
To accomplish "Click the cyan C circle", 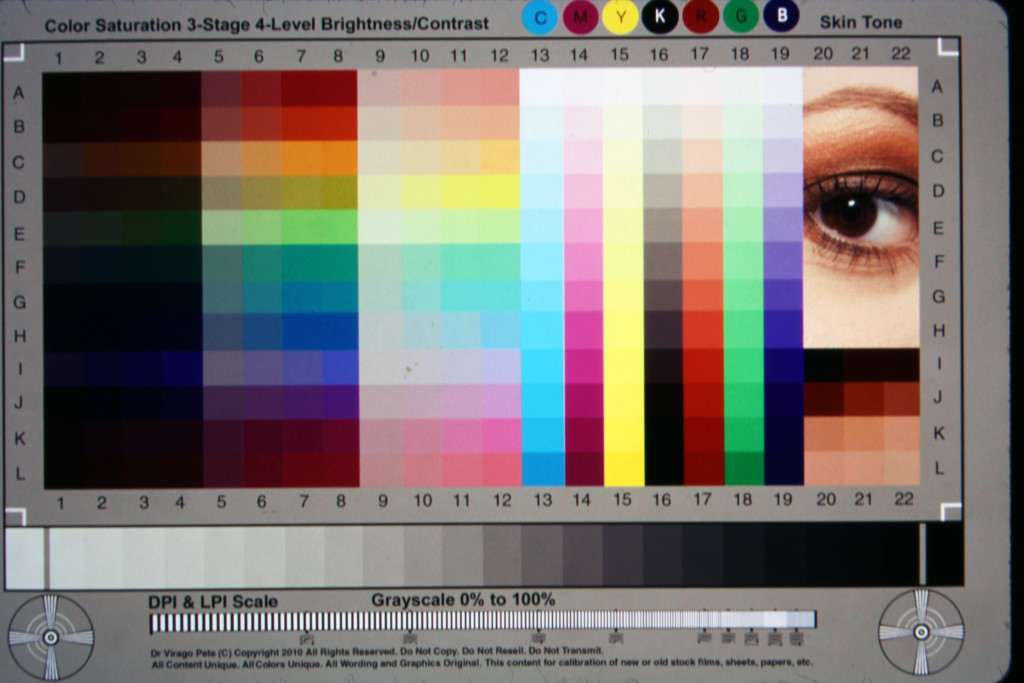I will [x=540, y=17].
